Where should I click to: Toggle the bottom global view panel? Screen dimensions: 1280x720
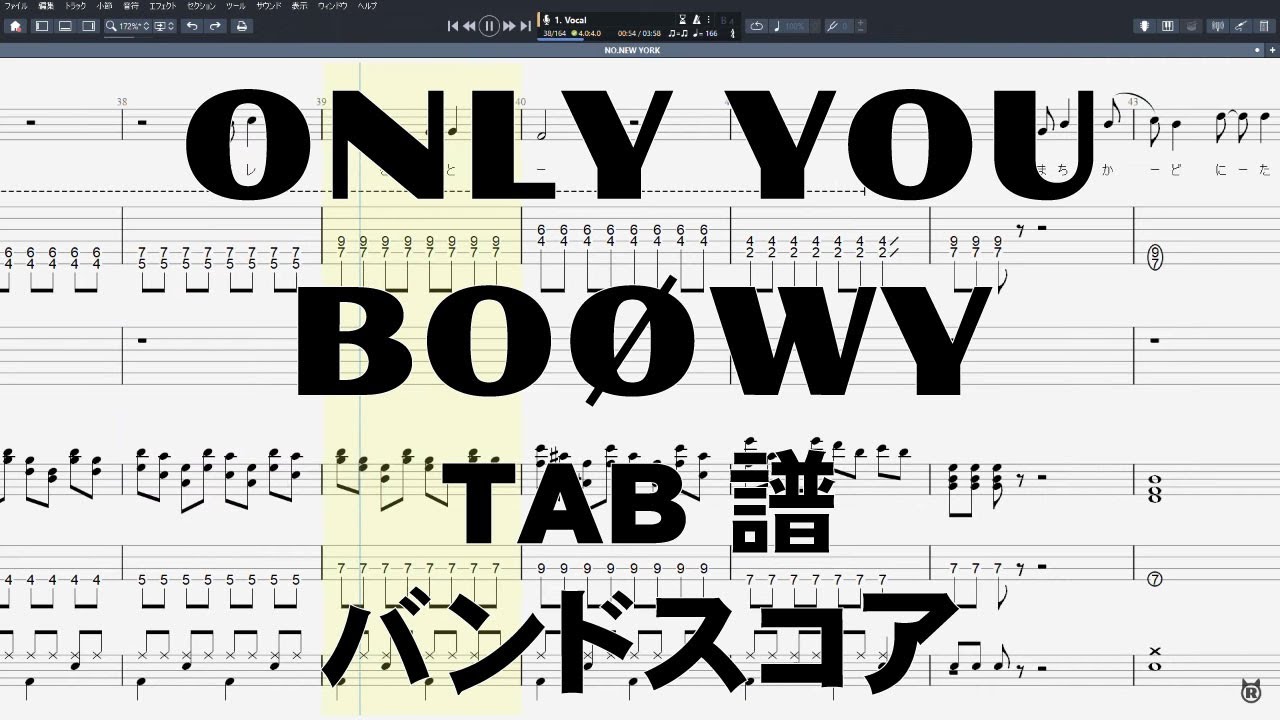point(65,26)
